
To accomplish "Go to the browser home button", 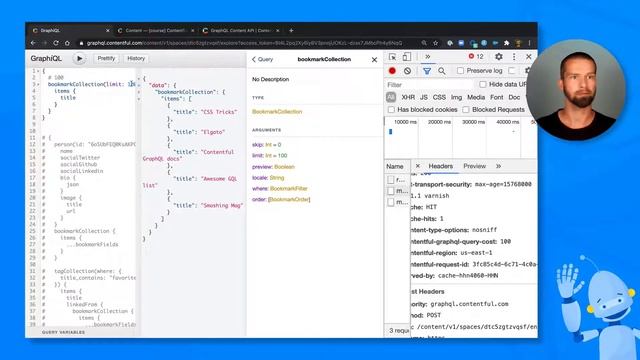I will coord(67,43).
